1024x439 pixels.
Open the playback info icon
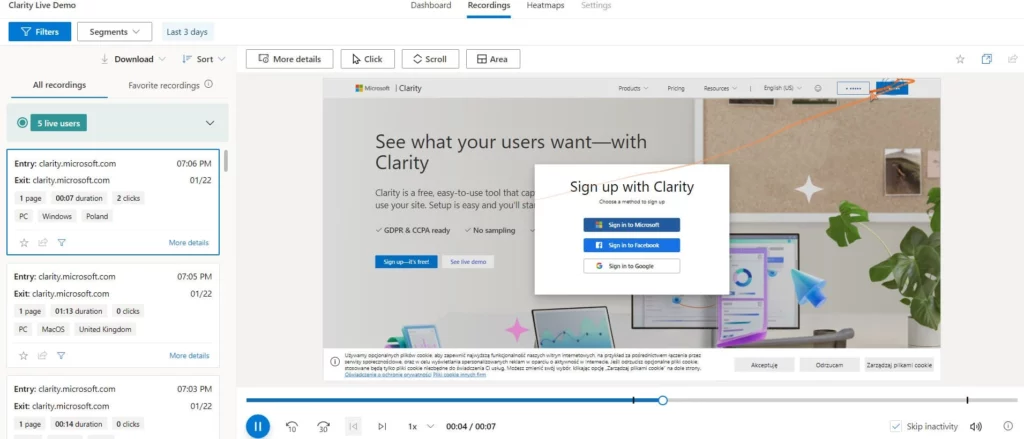tap(1008, 427)
